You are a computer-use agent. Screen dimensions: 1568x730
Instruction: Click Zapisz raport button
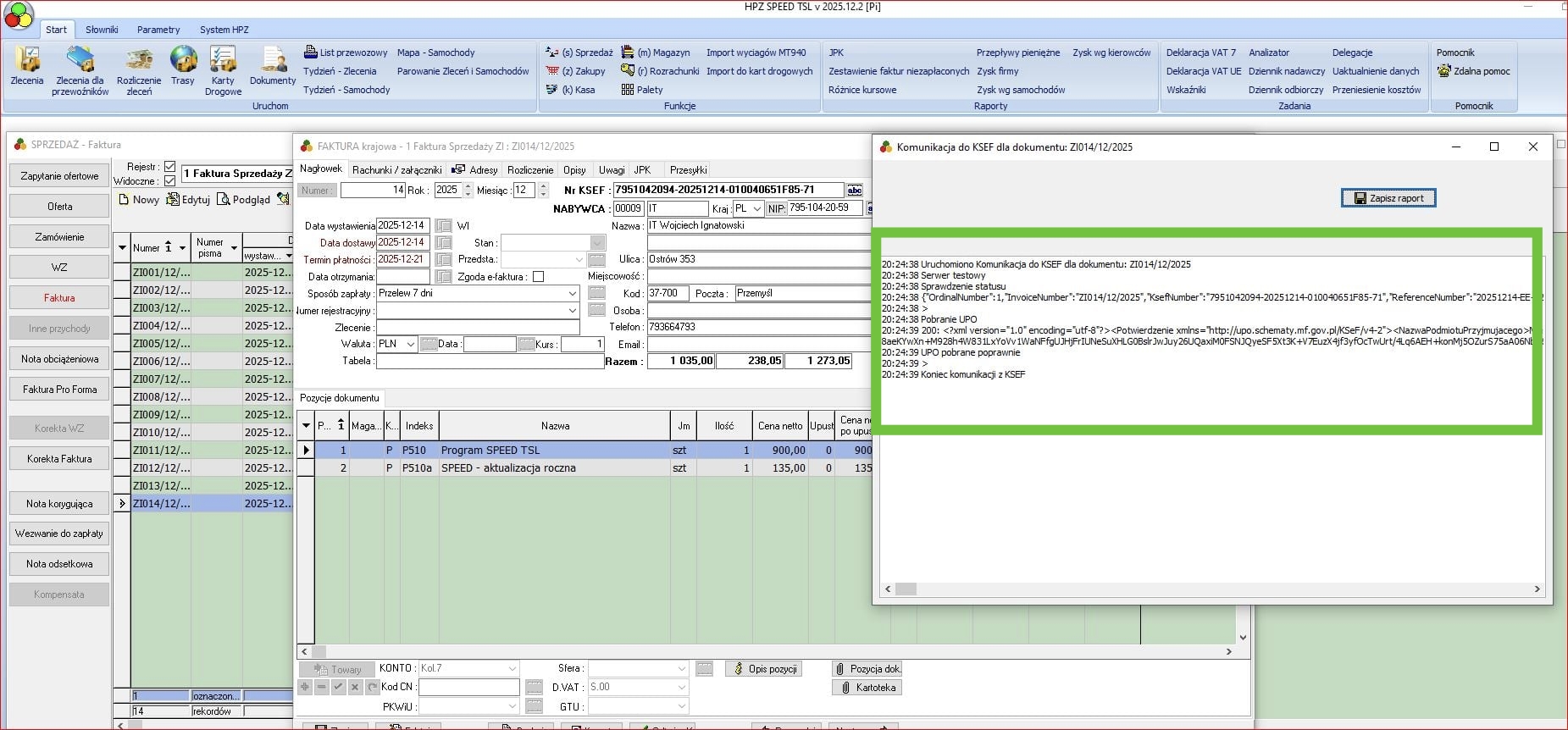[1388, 198]
